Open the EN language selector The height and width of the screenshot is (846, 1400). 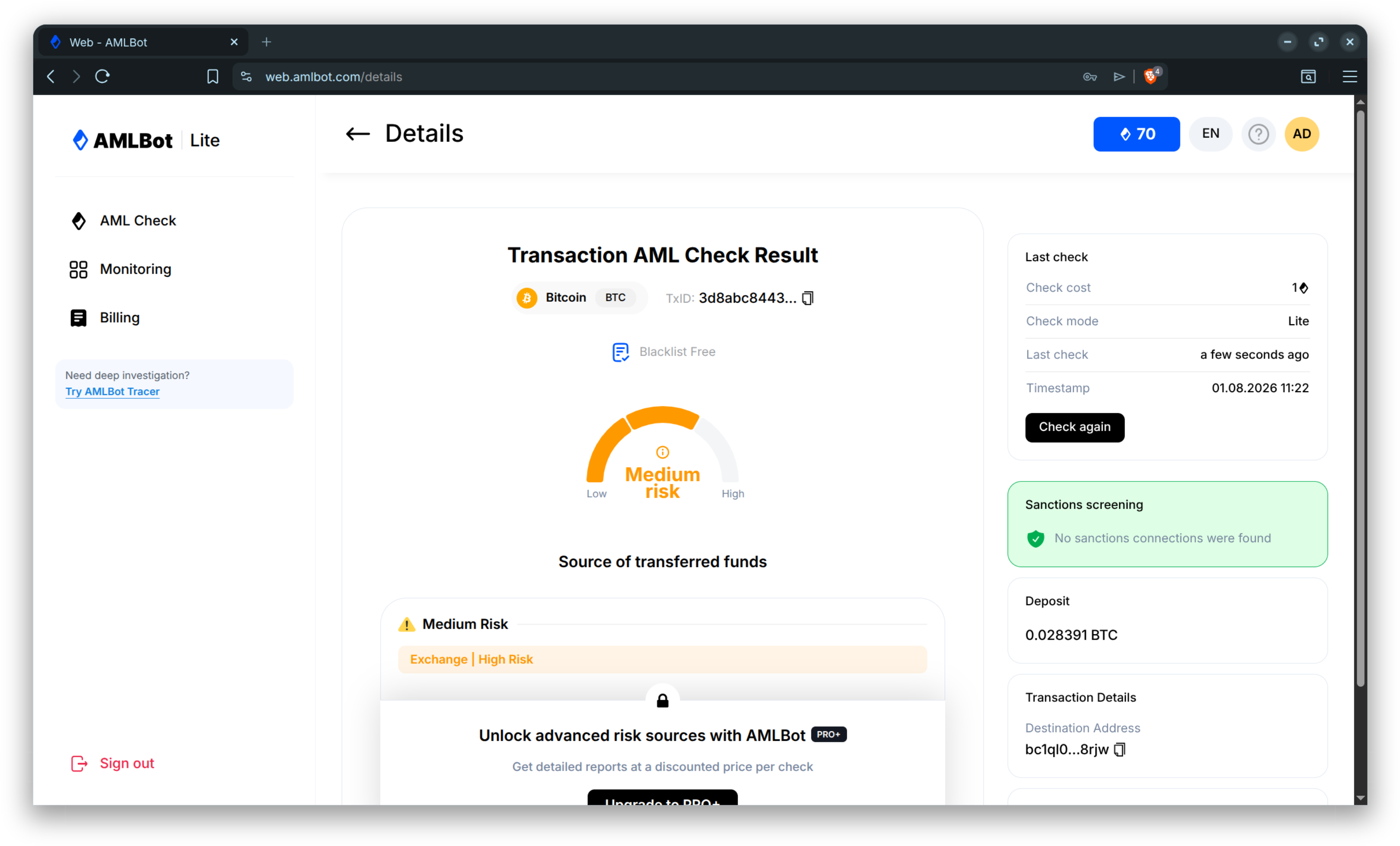1210,134
